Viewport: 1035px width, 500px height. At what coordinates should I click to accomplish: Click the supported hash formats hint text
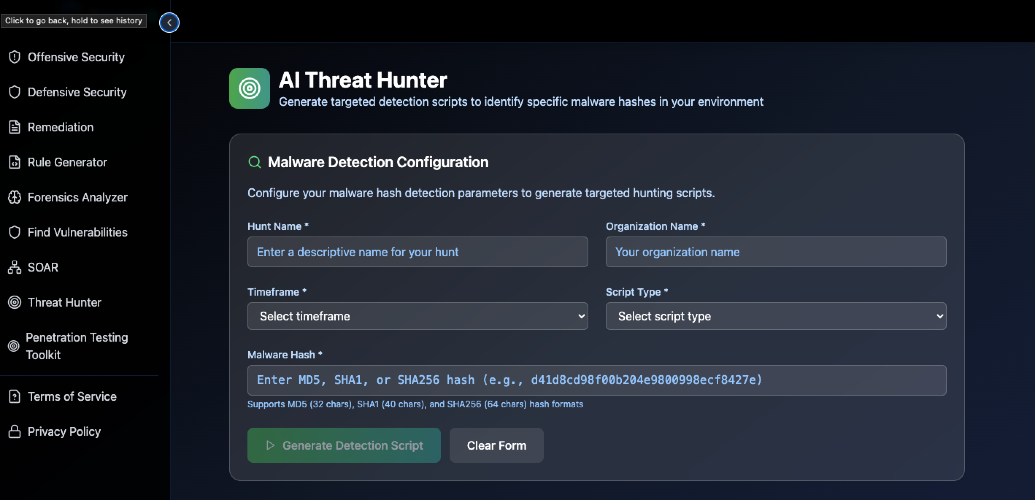point(415,404)
